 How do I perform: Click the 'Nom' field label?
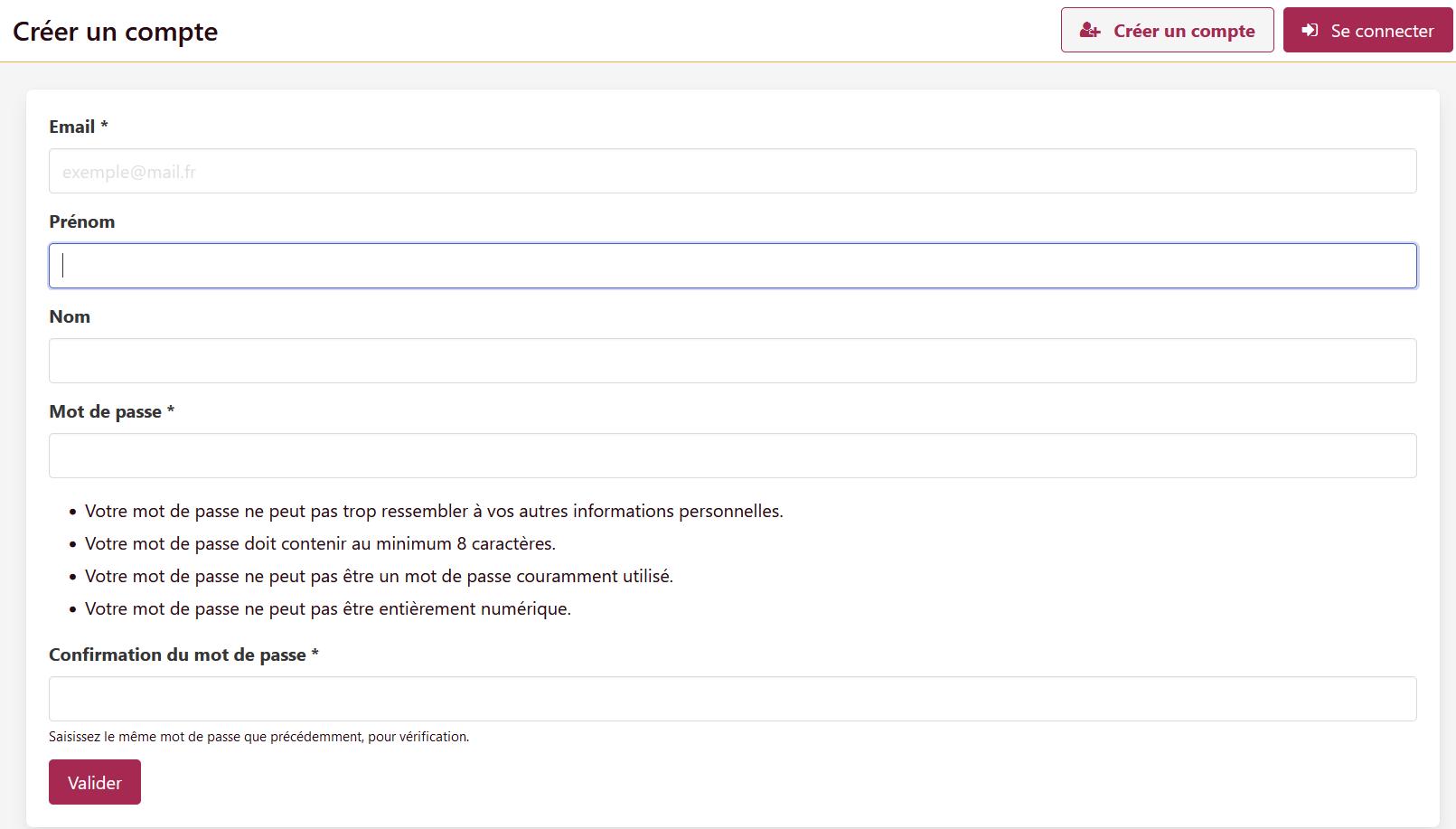click(x=70, y=316)
